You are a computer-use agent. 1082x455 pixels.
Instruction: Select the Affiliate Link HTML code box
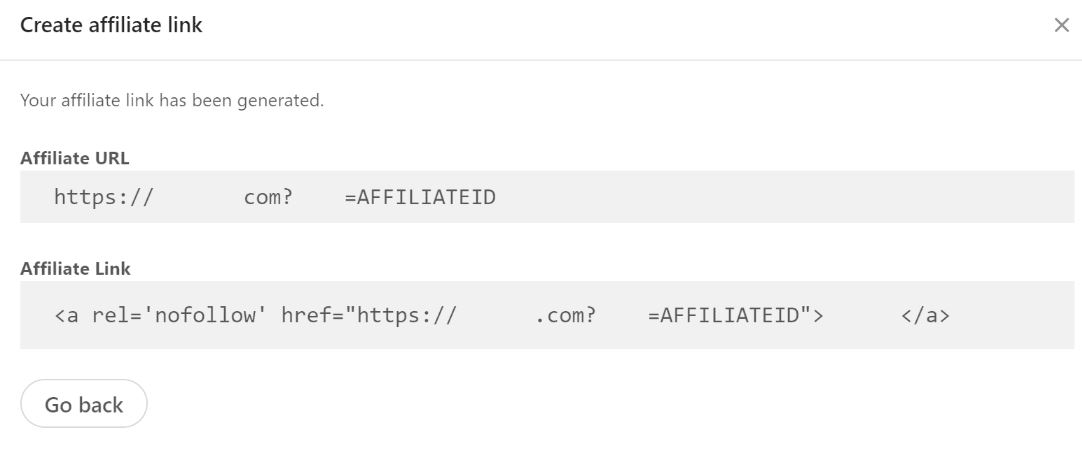[547, 315]
